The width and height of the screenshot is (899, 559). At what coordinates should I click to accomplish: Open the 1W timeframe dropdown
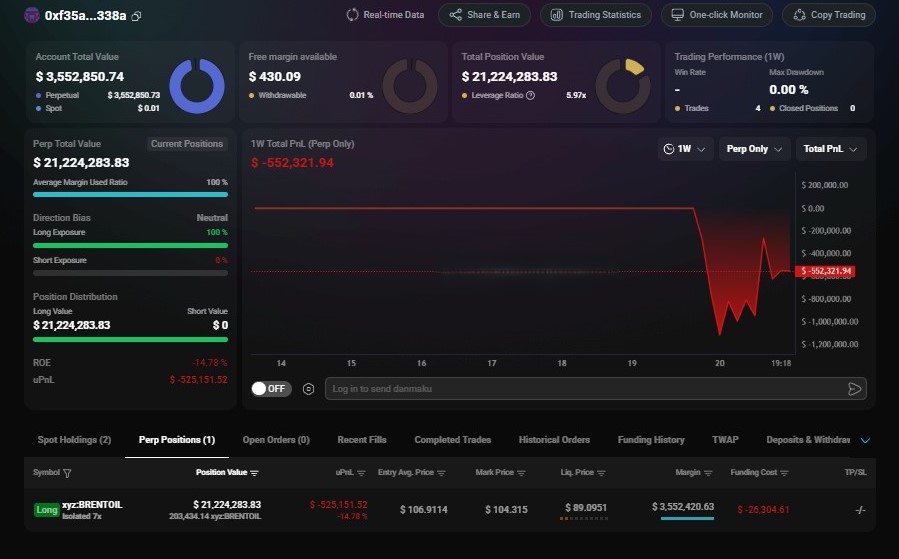click(x=685, y=149)
